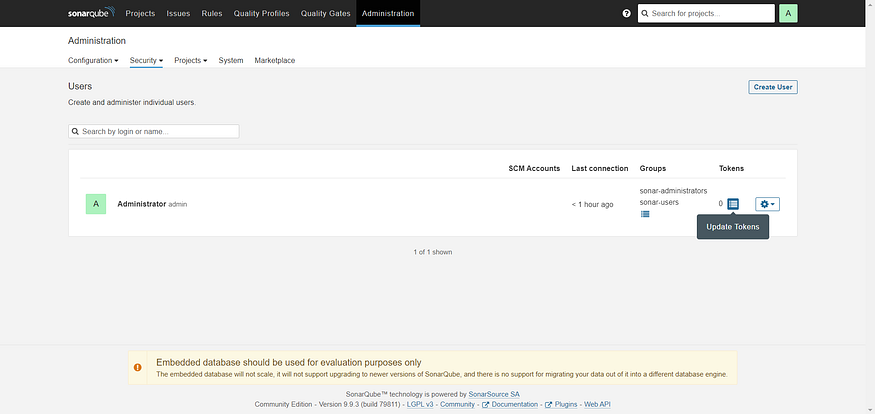Open Quality Gates
875x414 pixels.
tap(326, 13)
